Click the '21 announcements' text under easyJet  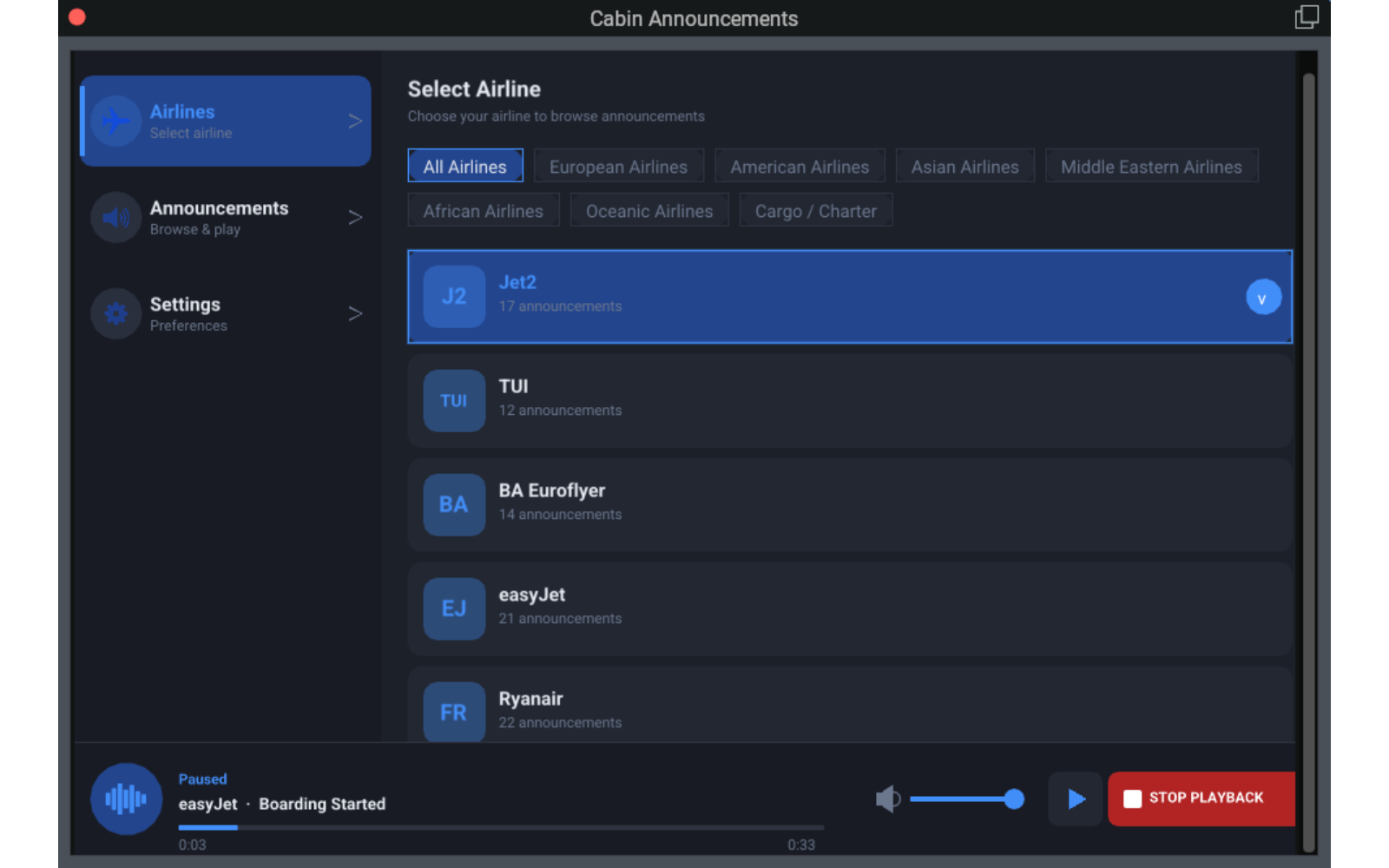560,619
